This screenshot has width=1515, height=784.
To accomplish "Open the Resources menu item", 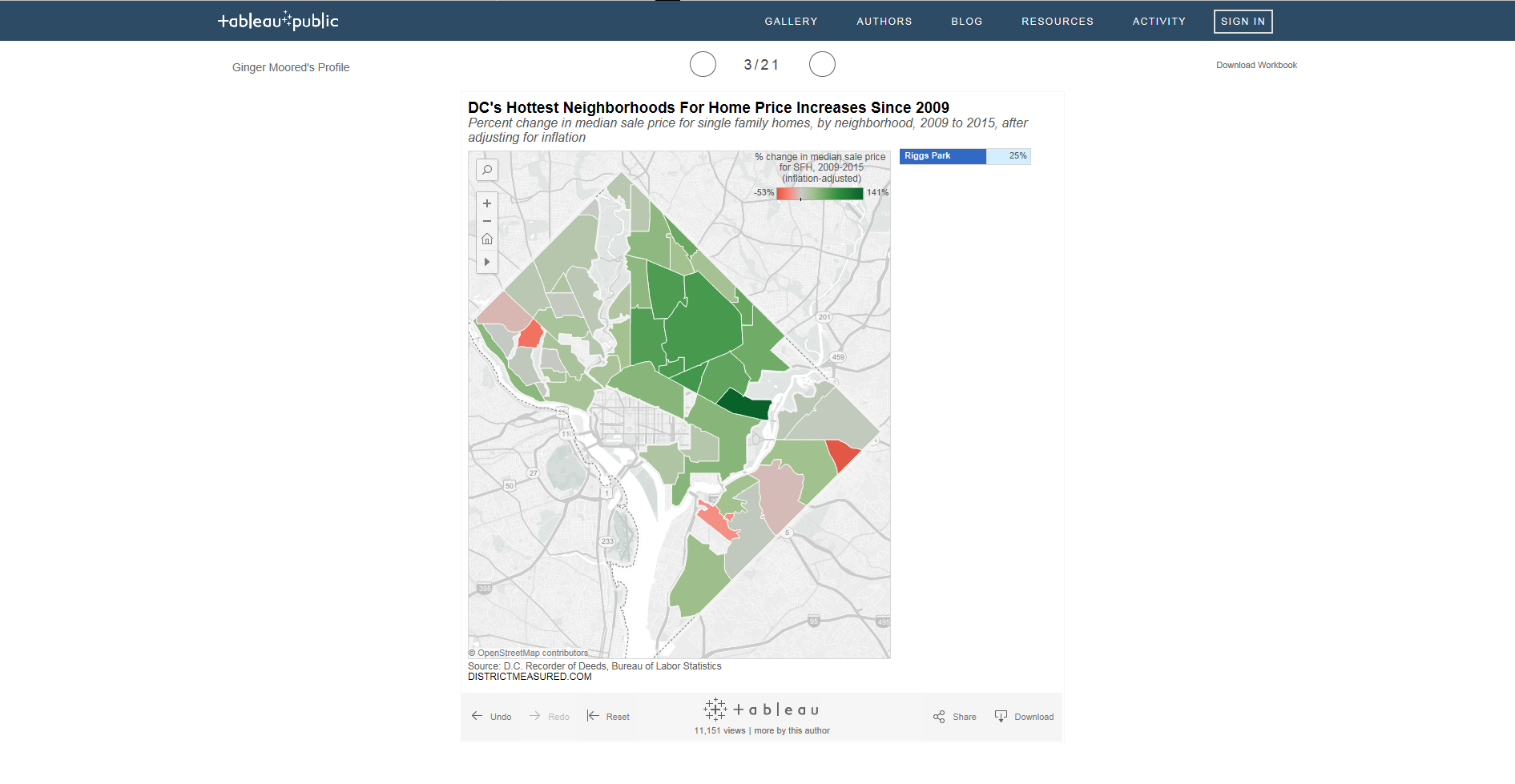I will coord(1057,22).
